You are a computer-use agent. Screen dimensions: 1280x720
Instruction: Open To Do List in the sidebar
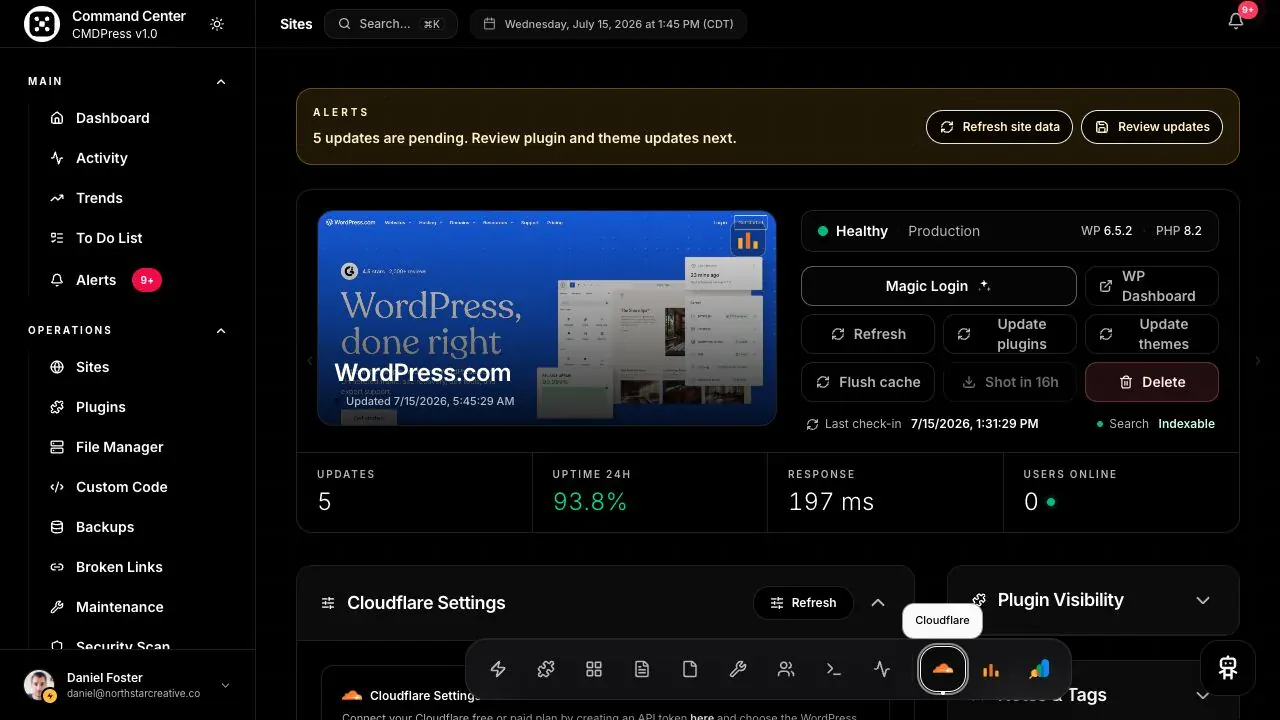(109, 238)
